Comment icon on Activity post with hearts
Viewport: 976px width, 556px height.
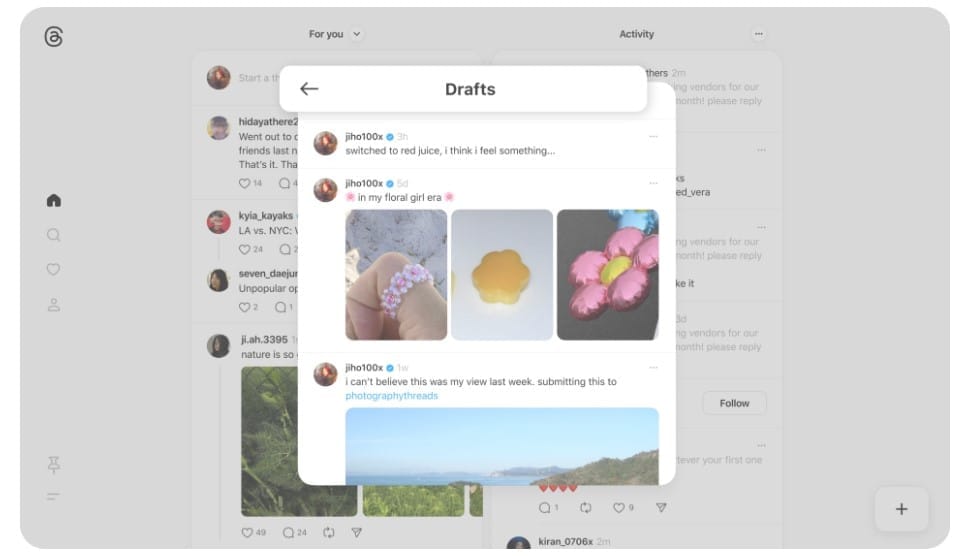[545, 507]
